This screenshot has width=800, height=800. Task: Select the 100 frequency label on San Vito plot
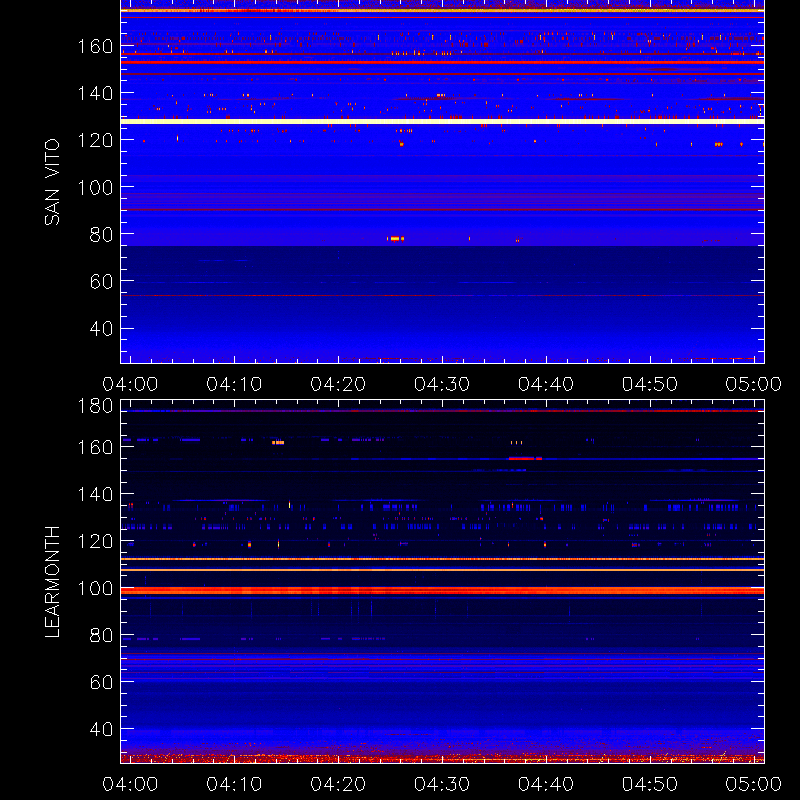pyautogui.click(x=95, y=187)
